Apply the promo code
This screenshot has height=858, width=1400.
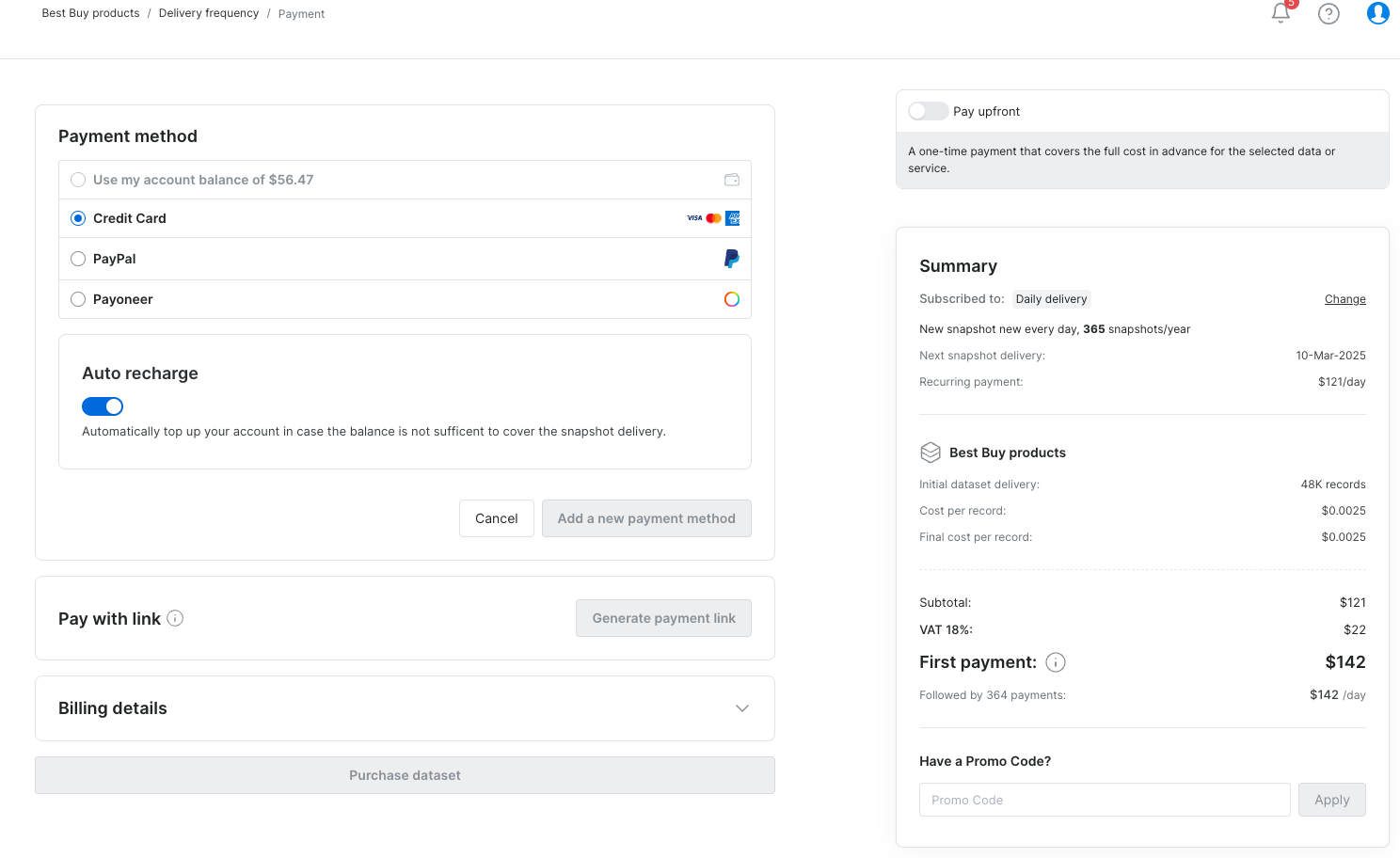1332,800
